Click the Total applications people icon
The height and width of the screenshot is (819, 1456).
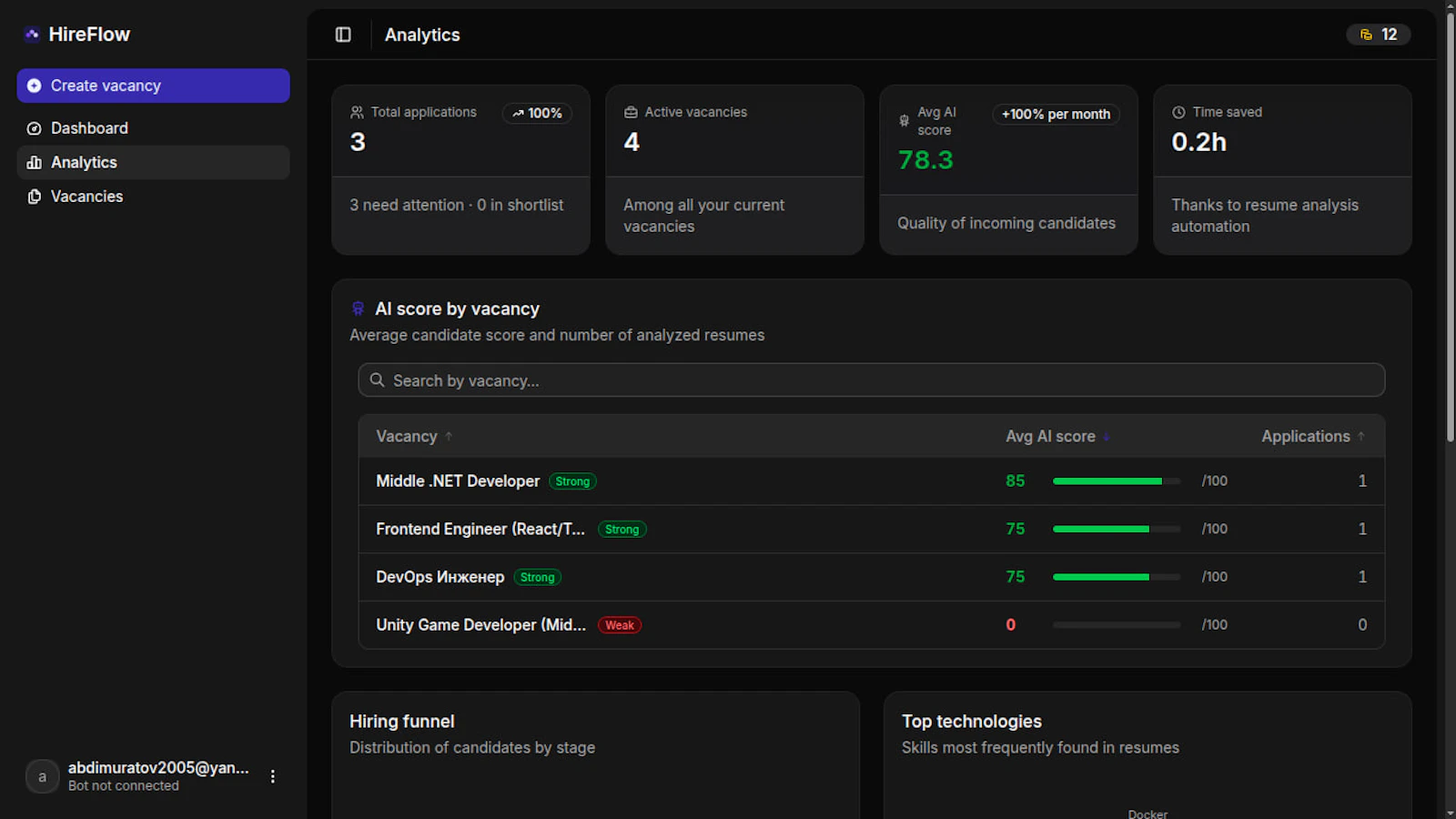[357, 112]
